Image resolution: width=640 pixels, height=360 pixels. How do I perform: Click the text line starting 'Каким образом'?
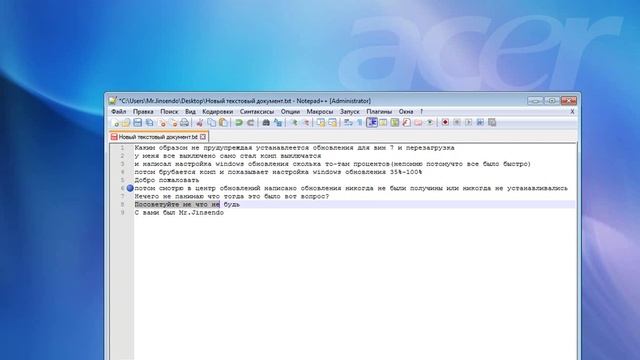pyautogui.click(x=294, y=148)
